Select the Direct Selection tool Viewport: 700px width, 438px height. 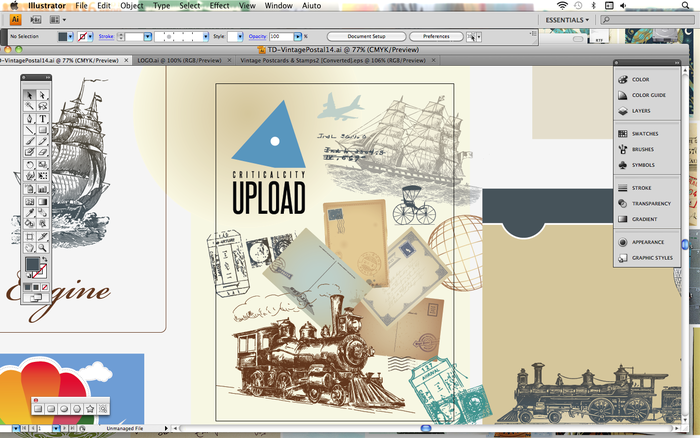[42, 95]
